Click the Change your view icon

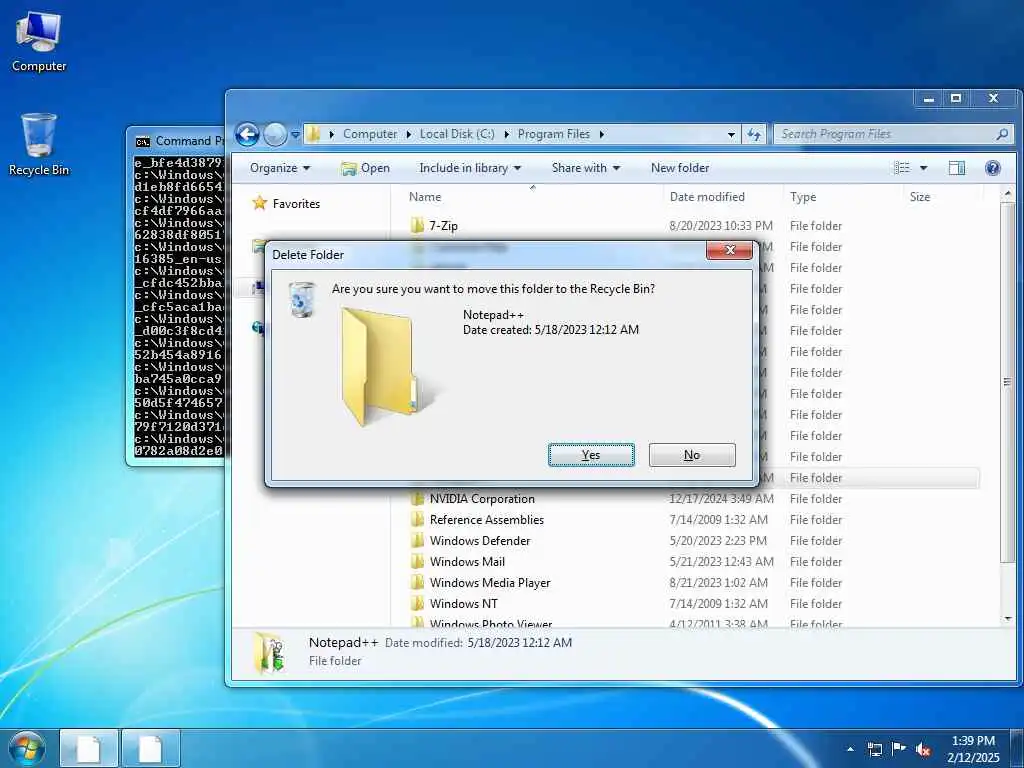point(902,168)
